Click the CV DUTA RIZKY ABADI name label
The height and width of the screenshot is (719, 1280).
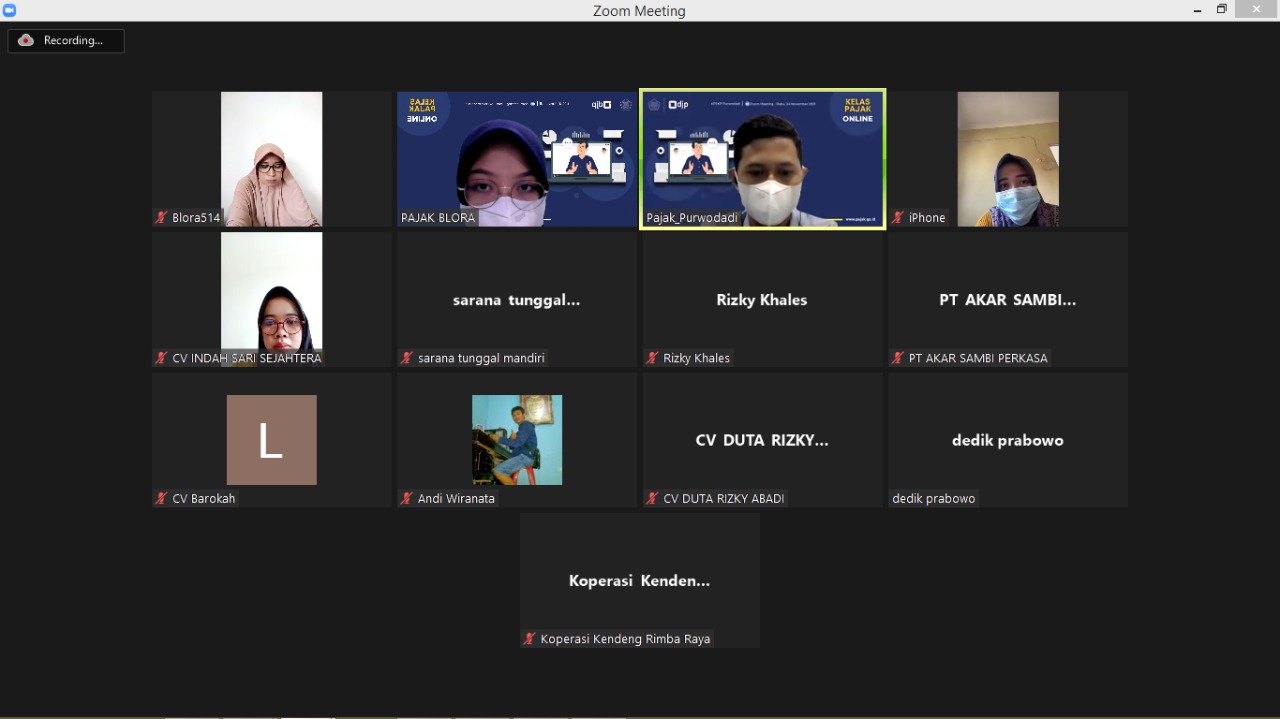coord(723,498)
